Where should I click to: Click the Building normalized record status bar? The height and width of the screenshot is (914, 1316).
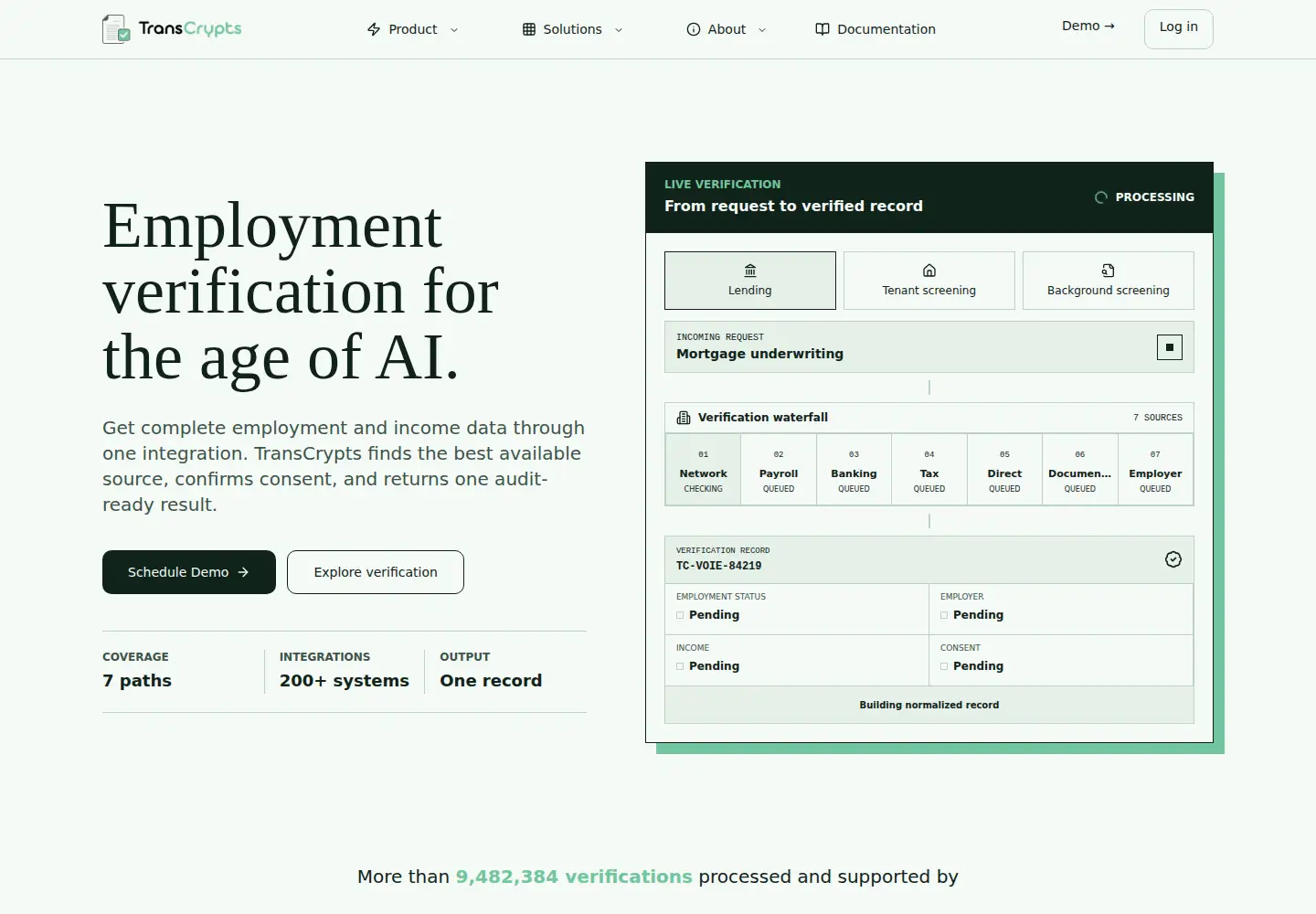point(929,705)
